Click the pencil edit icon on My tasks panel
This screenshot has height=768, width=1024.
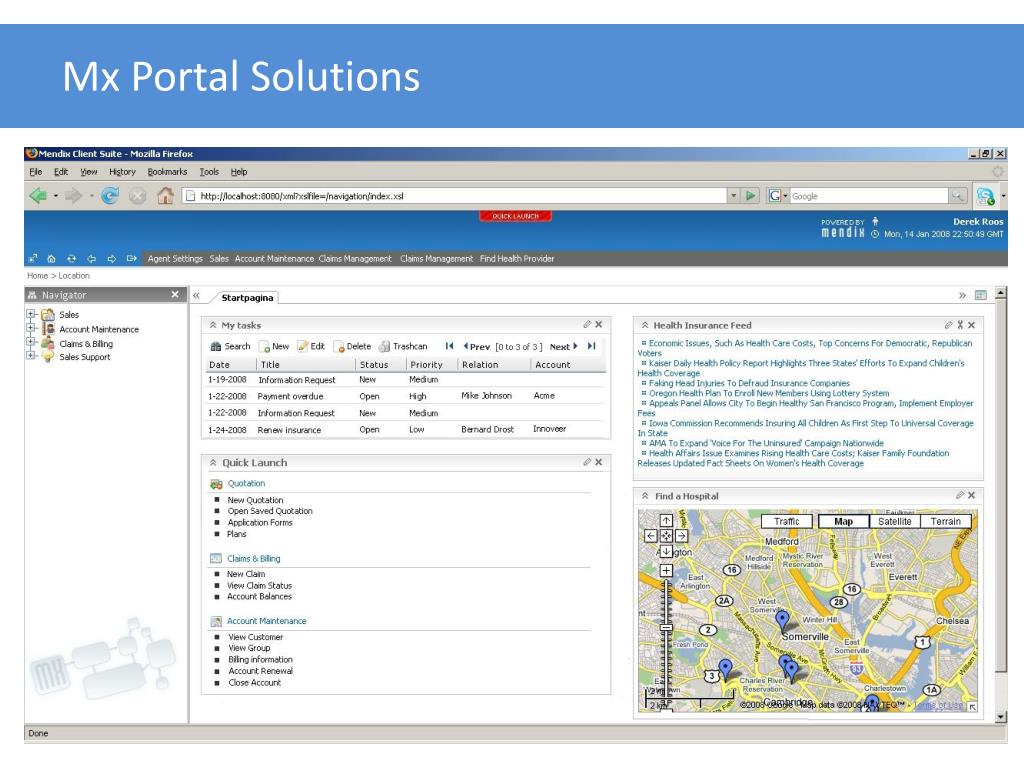pyautogui.click(x=587, y=324)
